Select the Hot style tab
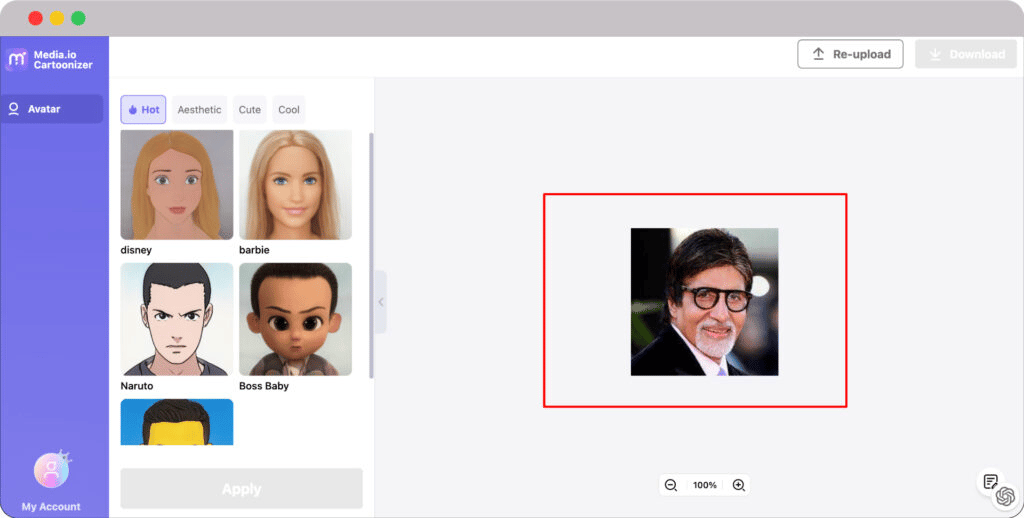1024x518 pixels. click(143, 110)
